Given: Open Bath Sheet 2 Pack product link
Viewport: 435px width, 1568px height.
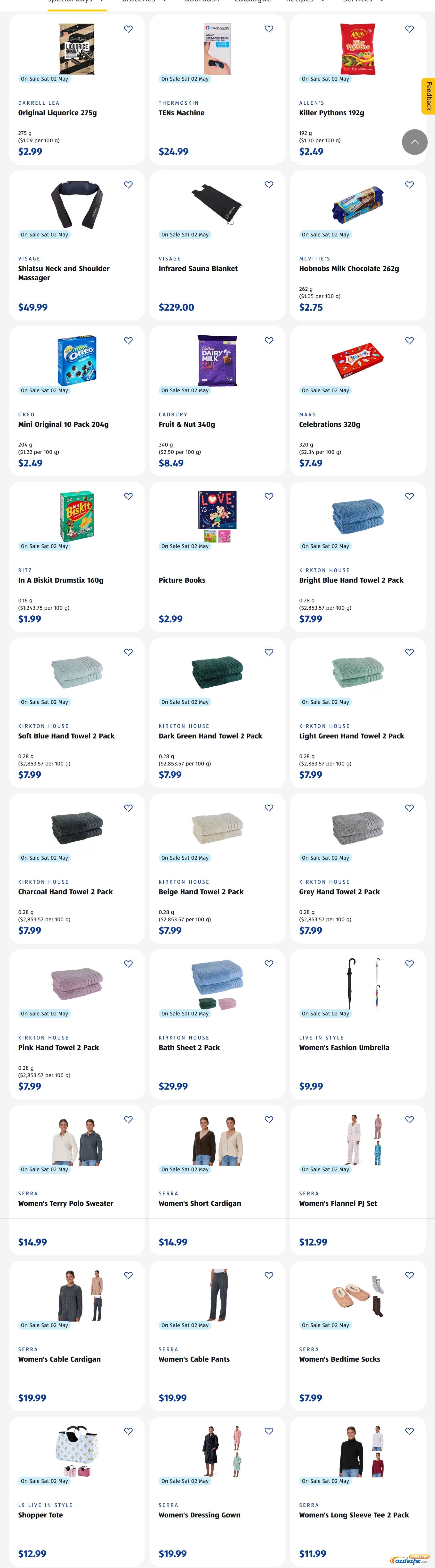Looking at the screenshot, I should pos(189,1048).
